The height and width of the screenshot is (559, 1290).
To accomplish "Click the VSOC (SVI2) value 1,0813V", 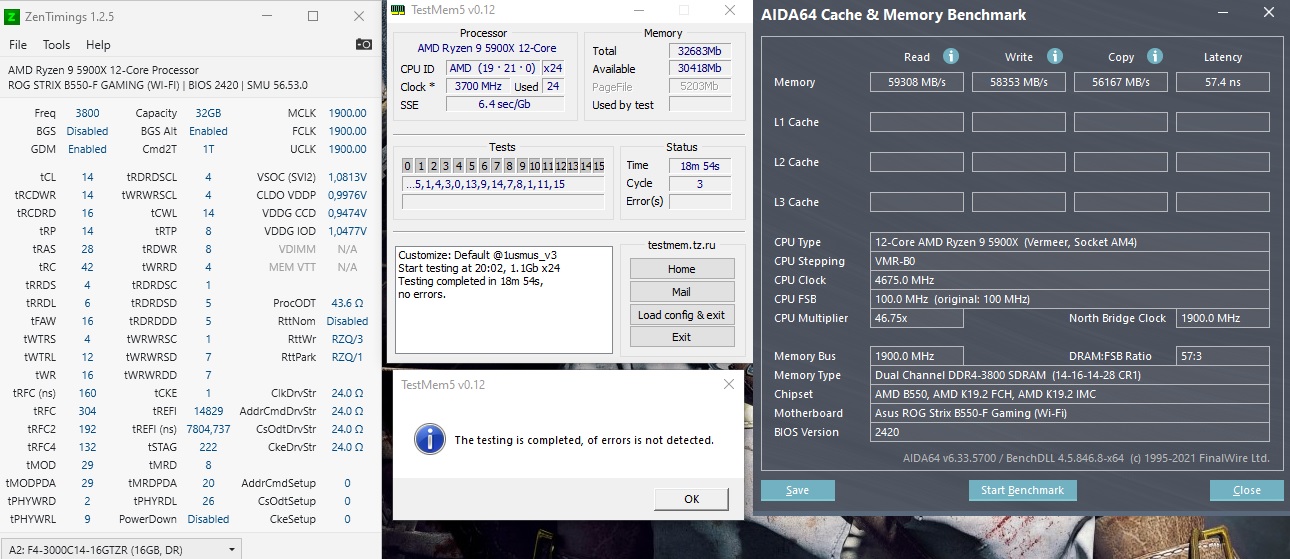I will coord(346,177).
